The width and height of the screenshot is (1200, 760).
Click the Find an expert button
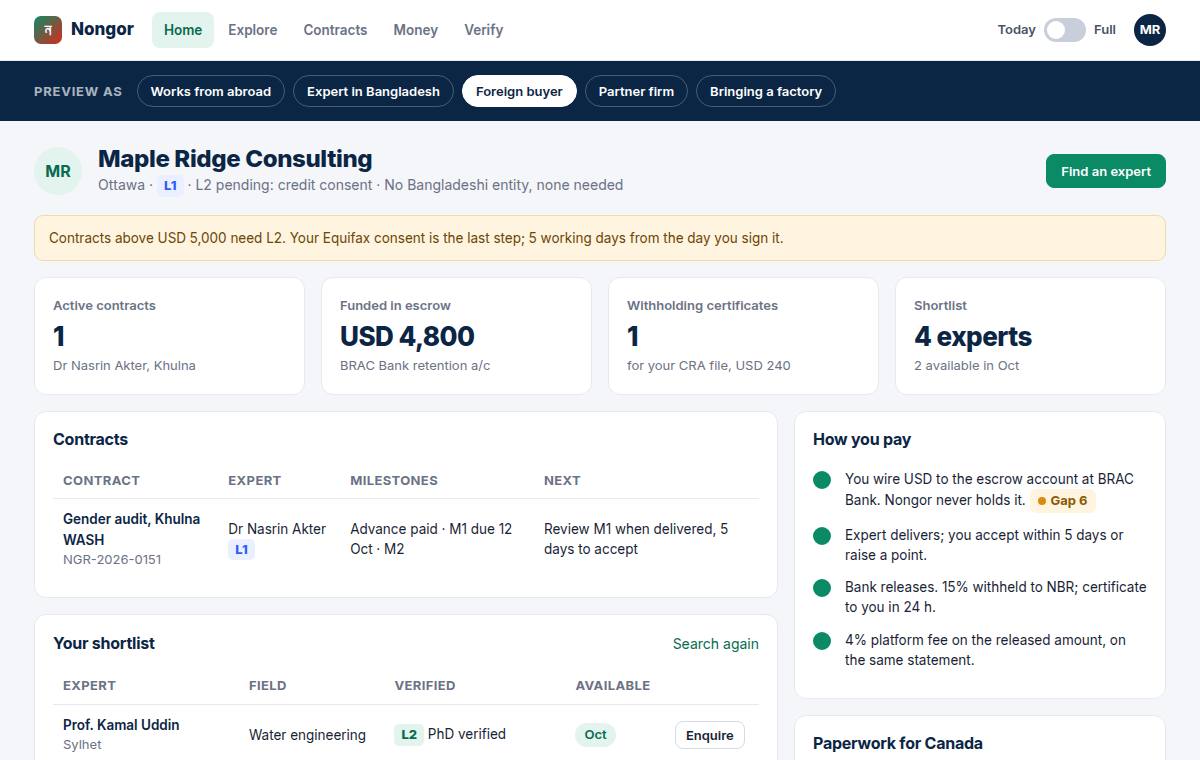1106,171
